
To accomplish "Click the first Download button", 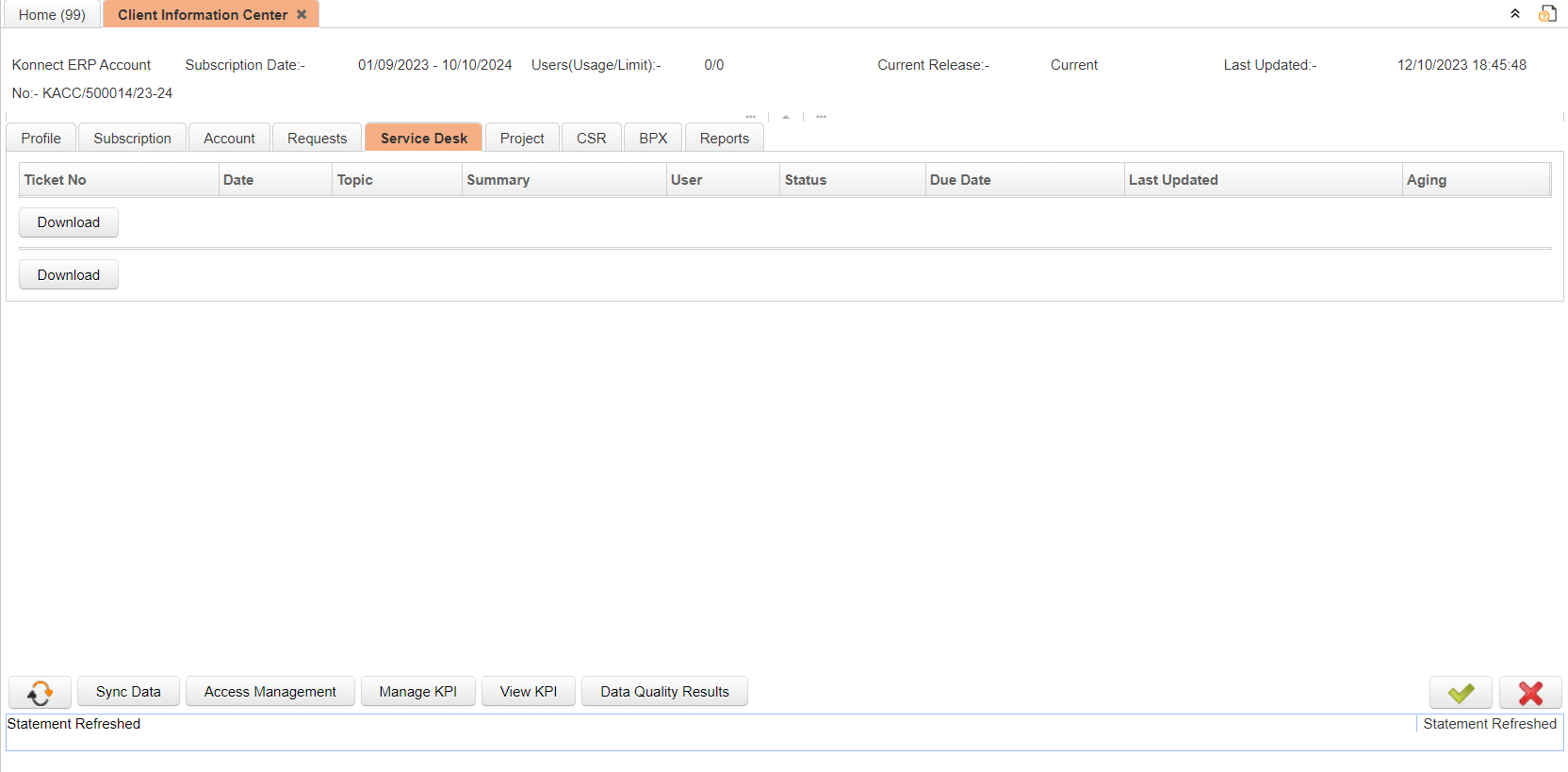I will click(x=69, y=222).
